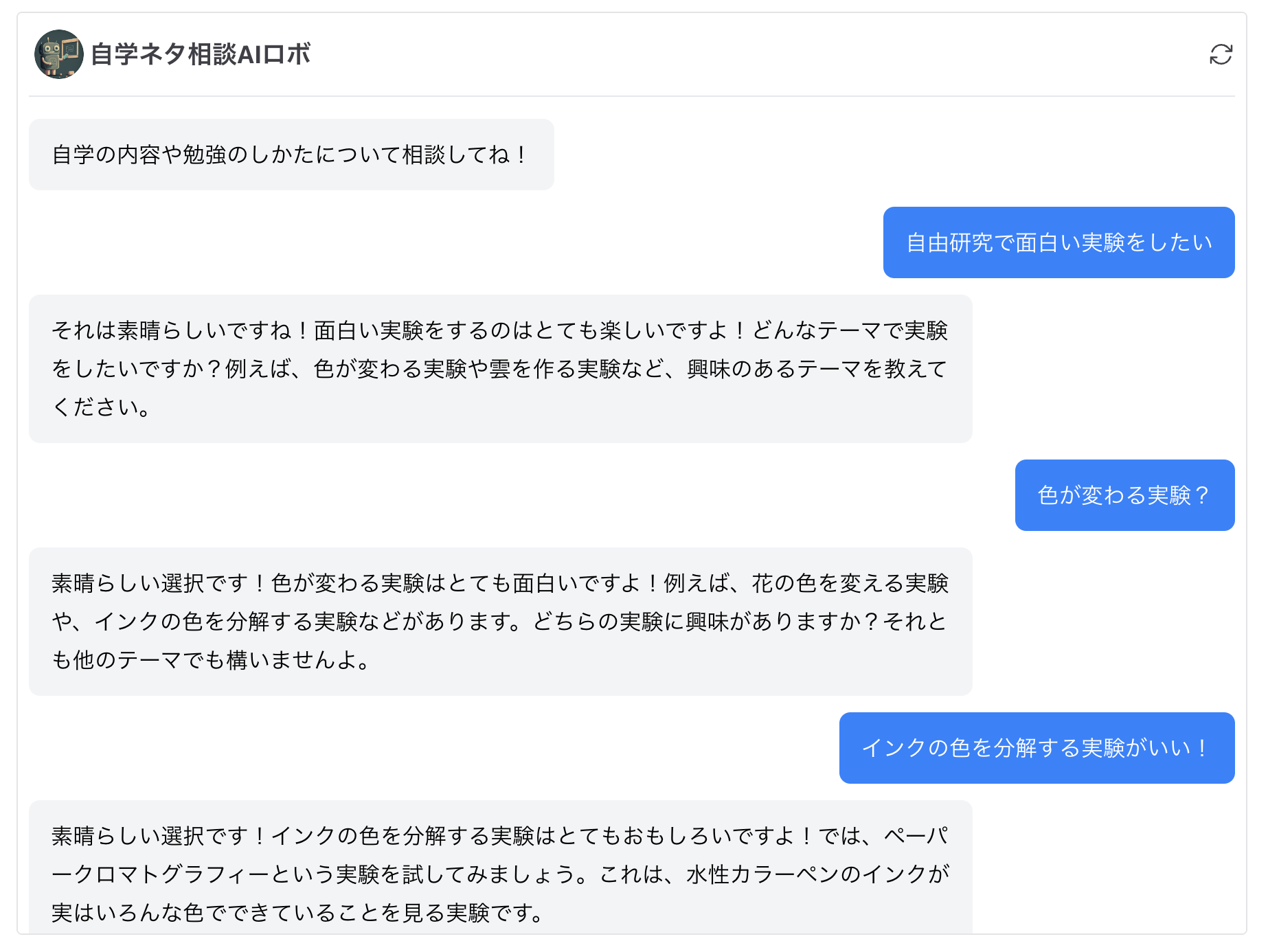Select the greeting bubble 自学の内容や勉強のしかた
Viewport: 1268px width, 952px height.
[291, 155]
